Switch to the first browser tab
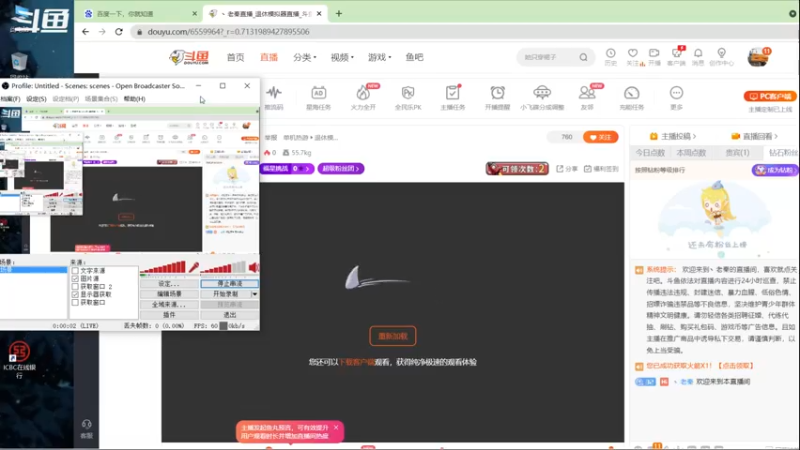The width and height of the screenshot is (800, 450). click(140, 14)
